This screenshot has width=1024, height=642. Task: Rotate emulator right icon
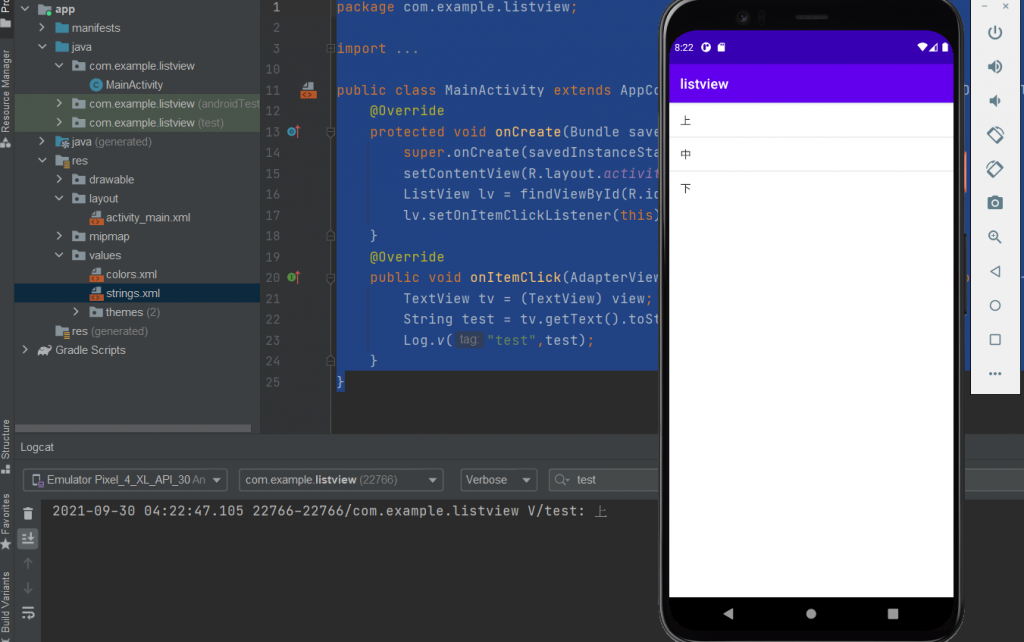[995, 169]
